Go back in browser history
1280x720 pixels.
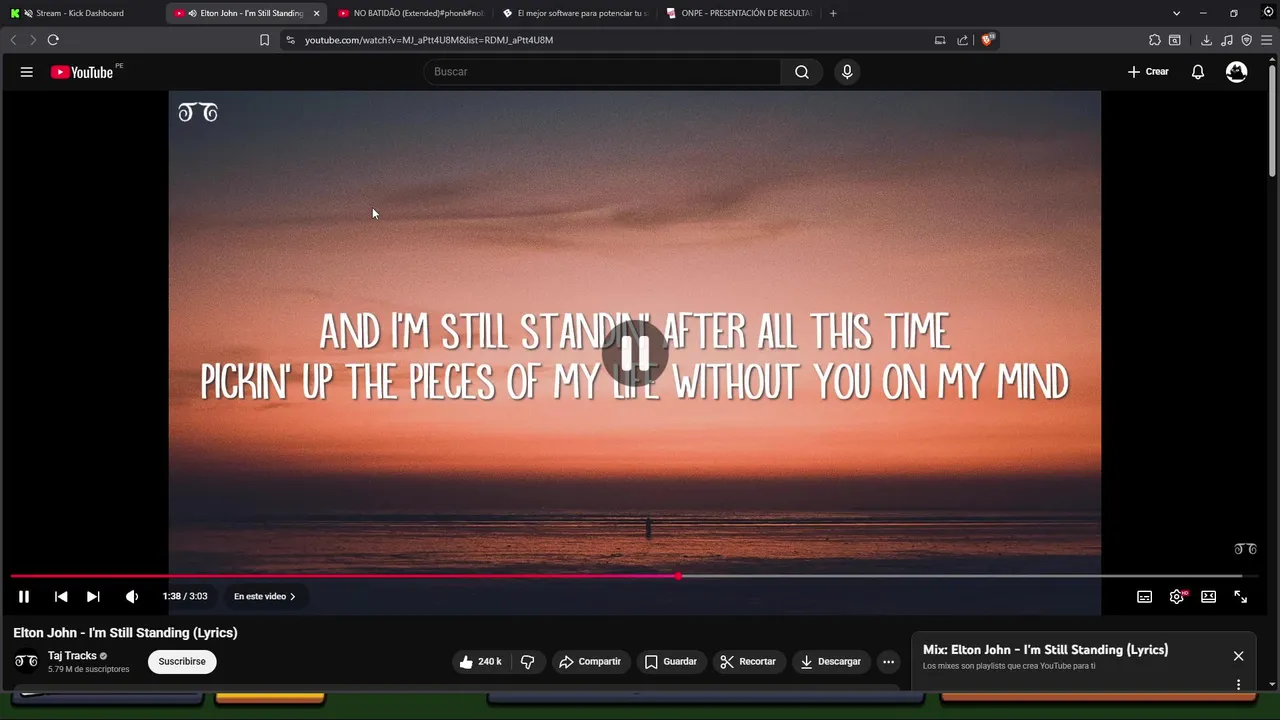13,40
